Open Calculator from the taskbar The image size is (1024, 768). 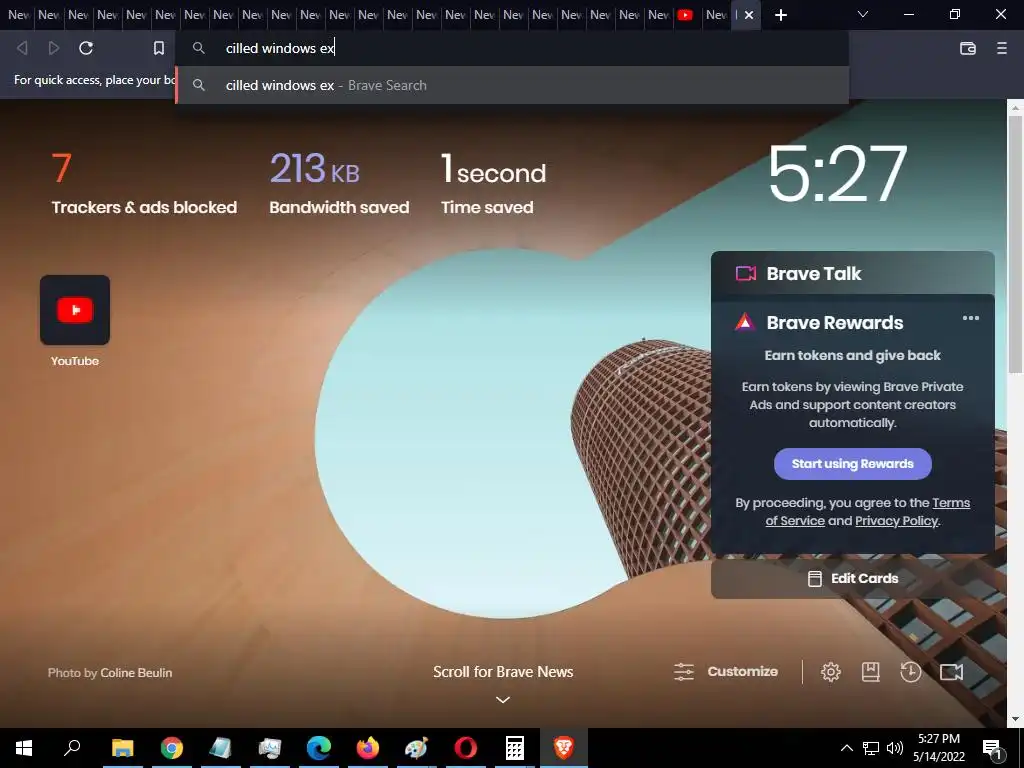click(515, 748)
